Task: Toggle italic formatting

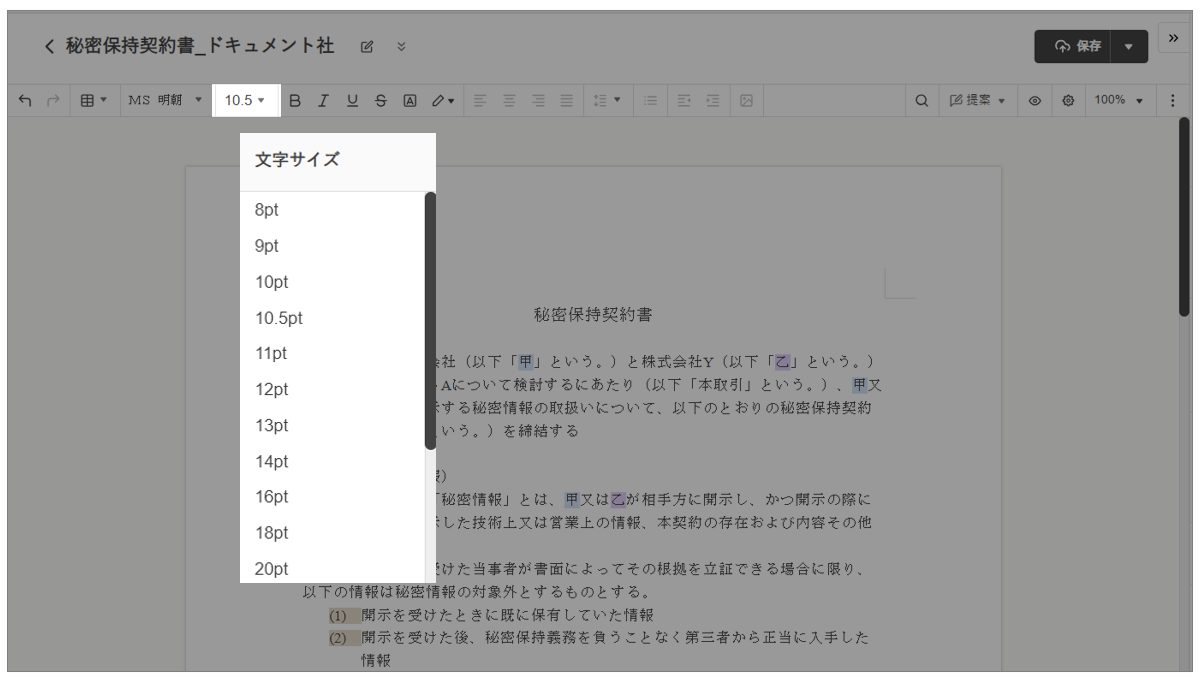Action: tap(323, 100)
